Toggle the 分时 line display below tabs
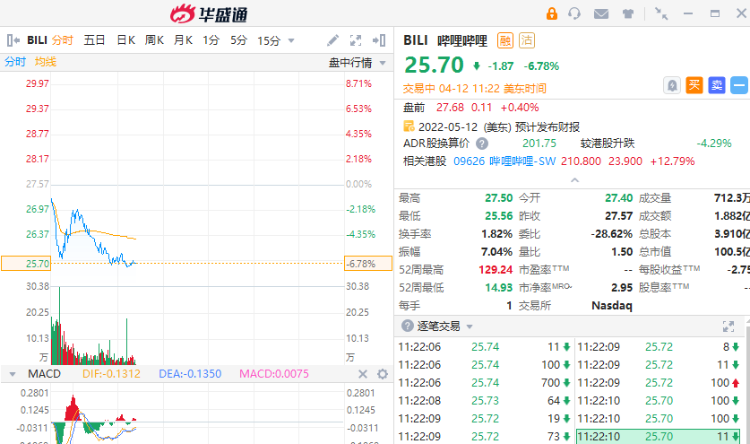 click(15, 62)
